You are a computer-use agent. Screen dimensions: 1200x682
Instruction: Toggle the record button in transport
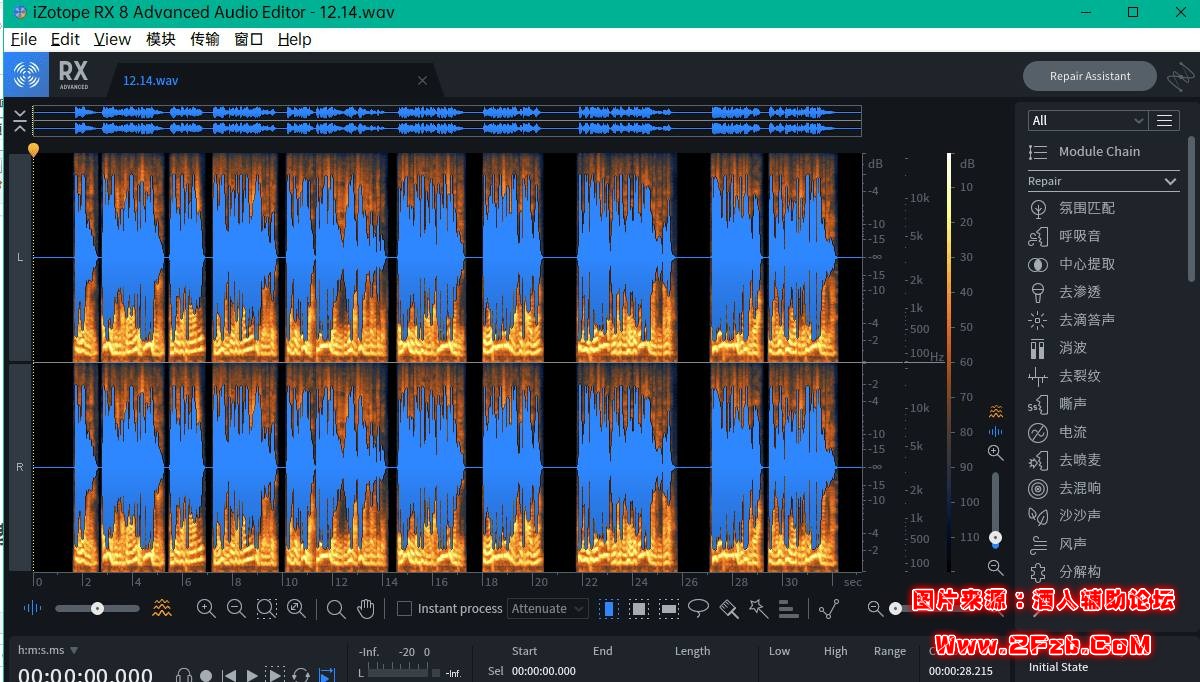pos(206,675)
